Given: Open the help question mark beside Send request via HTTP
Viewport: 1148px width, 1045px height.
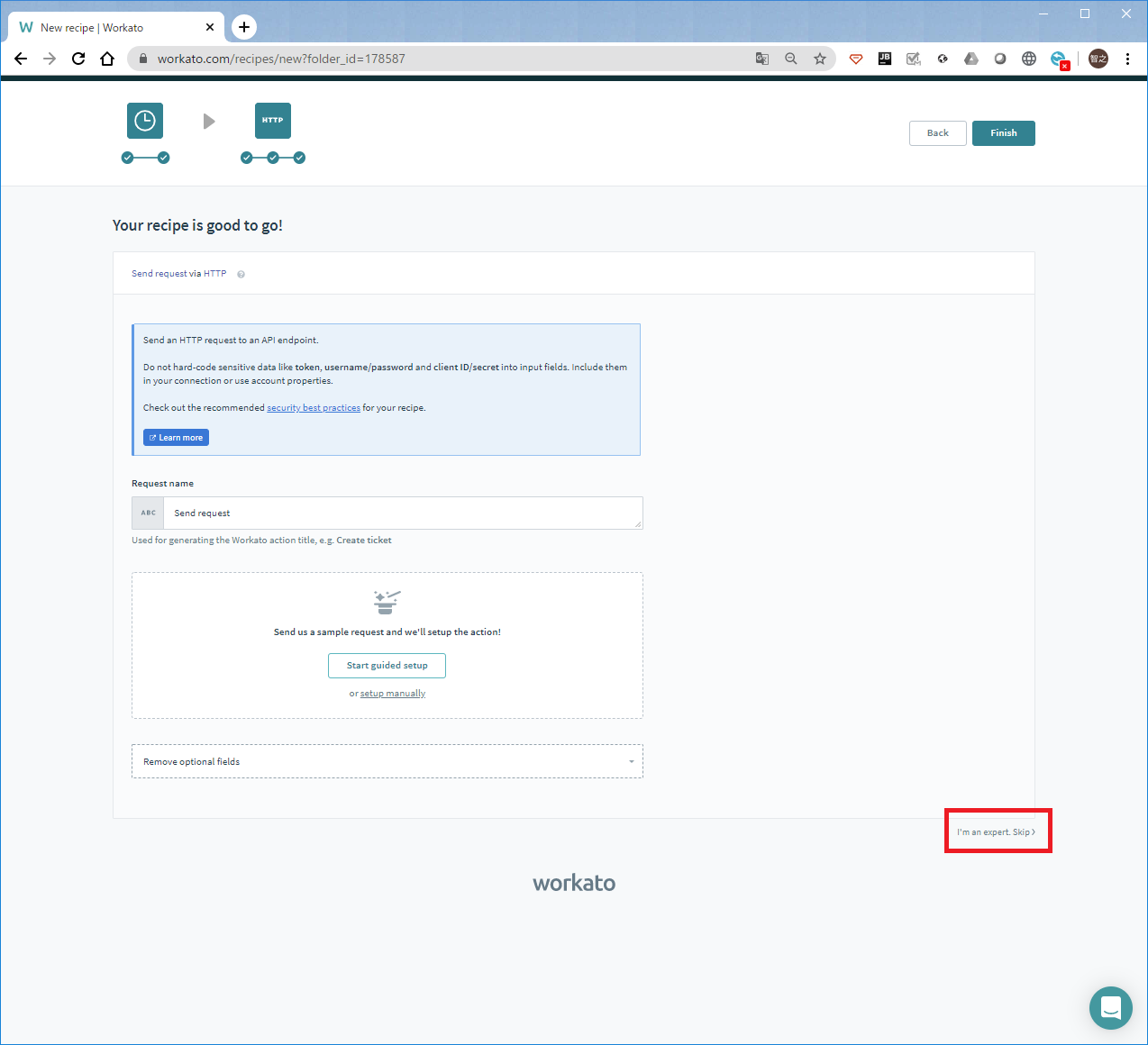Looking at the screenshot, I should coord(241,274).
